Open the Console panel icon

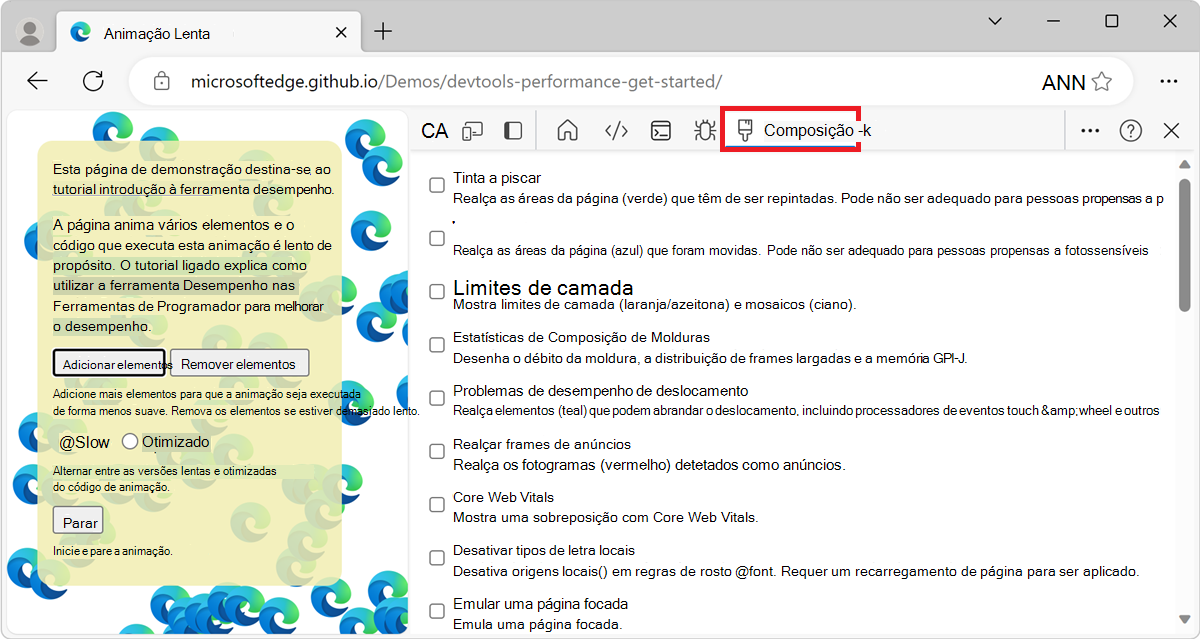pyautogui.click(x=659, y=130)
